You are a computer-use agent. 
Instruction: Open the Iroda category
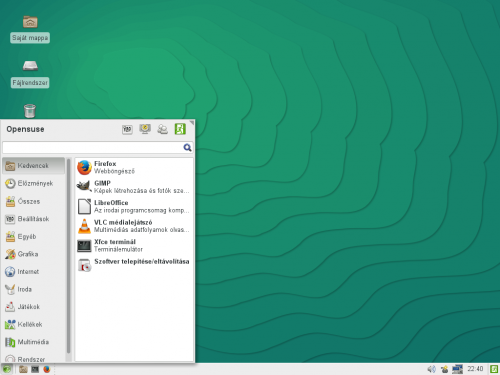coord(34,289)
